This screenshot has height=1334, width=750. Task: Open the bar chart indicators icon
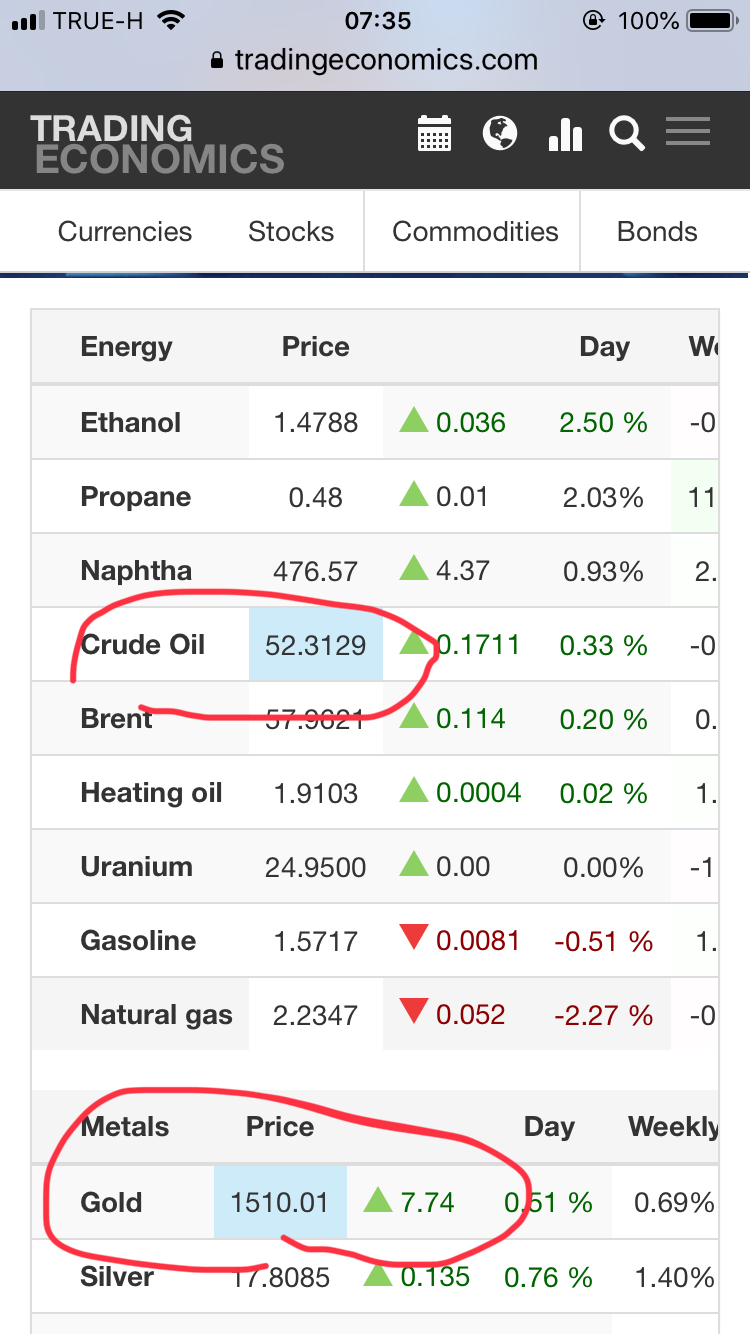[565, 134]
